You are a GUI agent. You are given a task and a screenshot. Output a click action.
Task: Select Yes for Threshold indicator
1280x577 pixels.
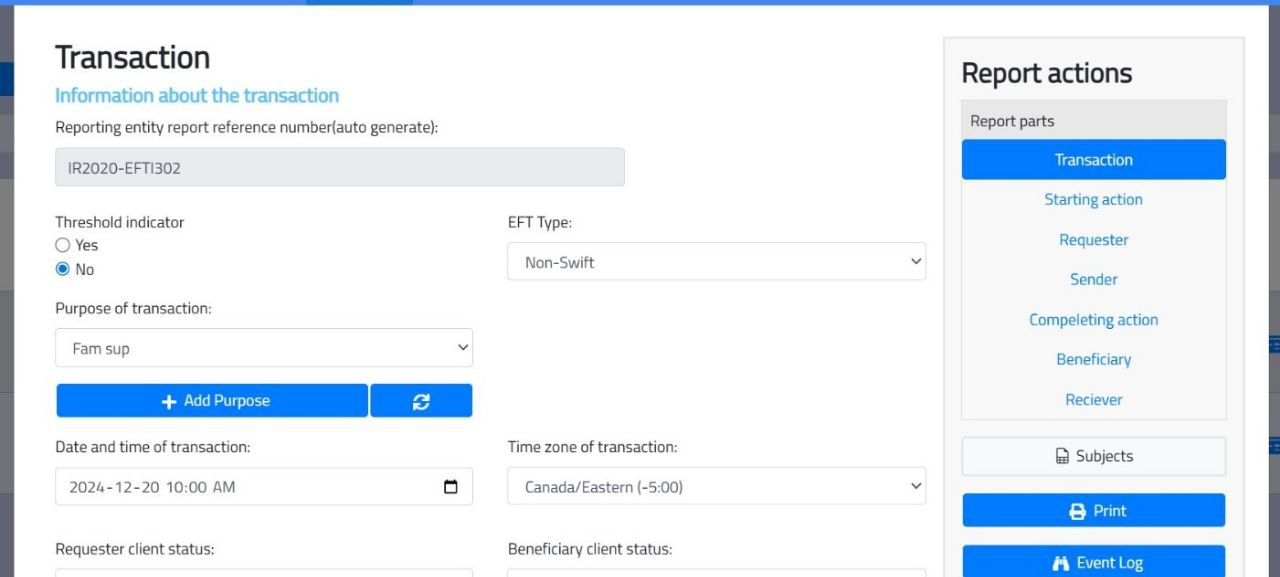[63, 245]
